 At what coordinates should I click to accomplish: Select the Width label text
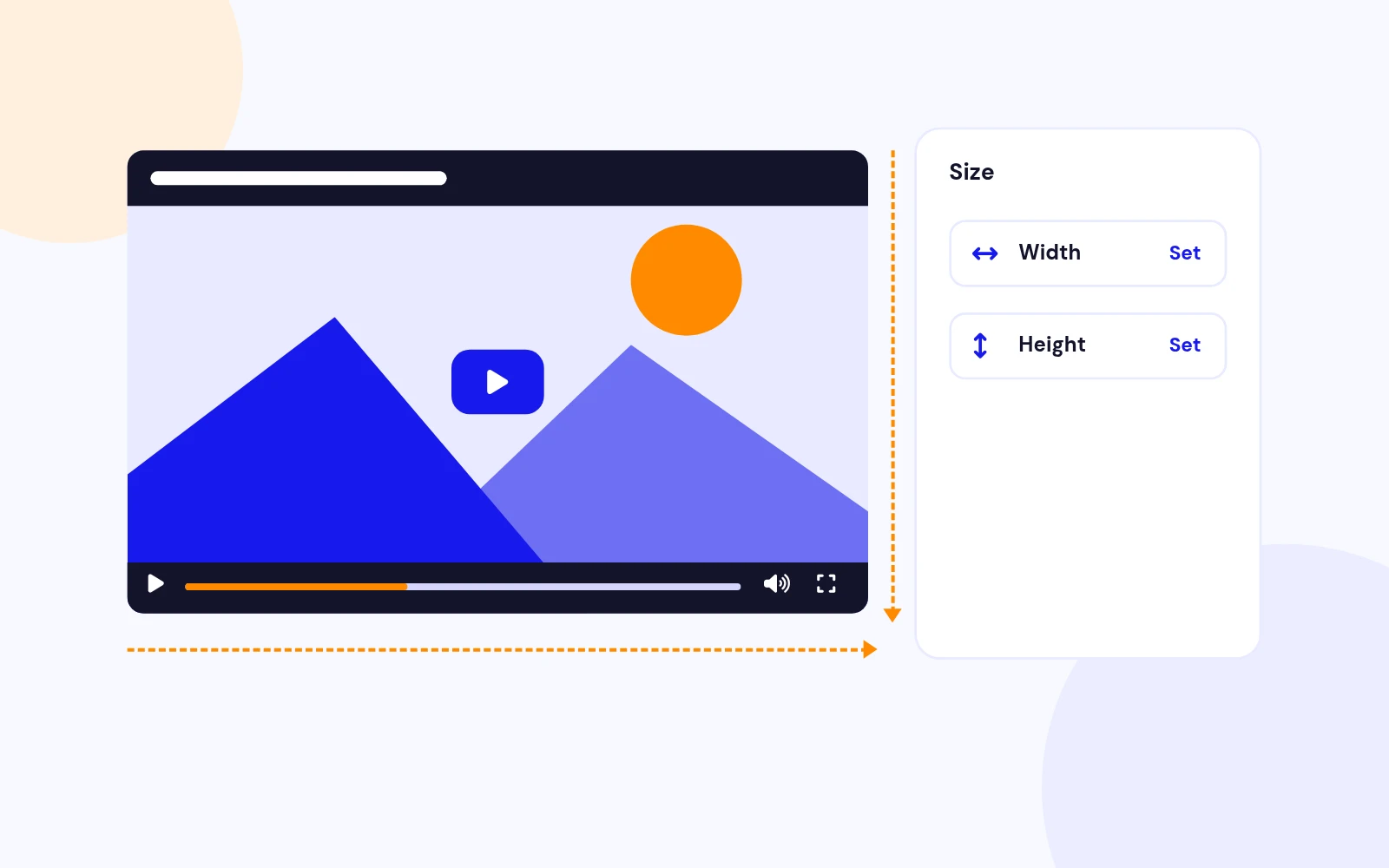tap(1050, 253)
